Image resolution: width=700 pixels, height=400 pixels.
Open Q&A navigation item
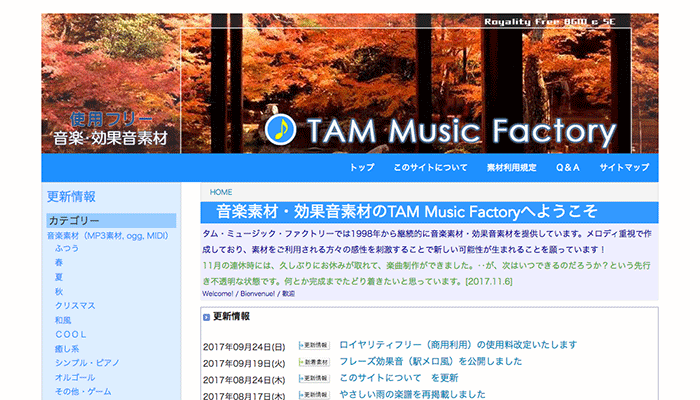[567, 167]
